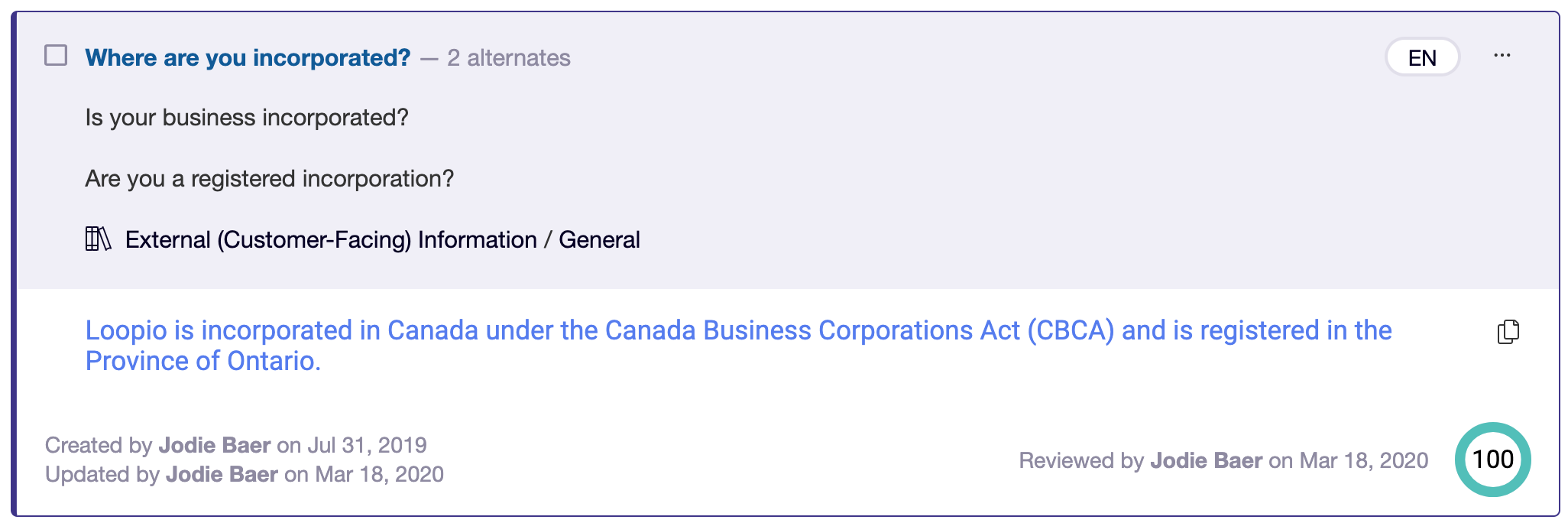Select alternate "Are you a registered incorporation?"

[x=269, y=179]
